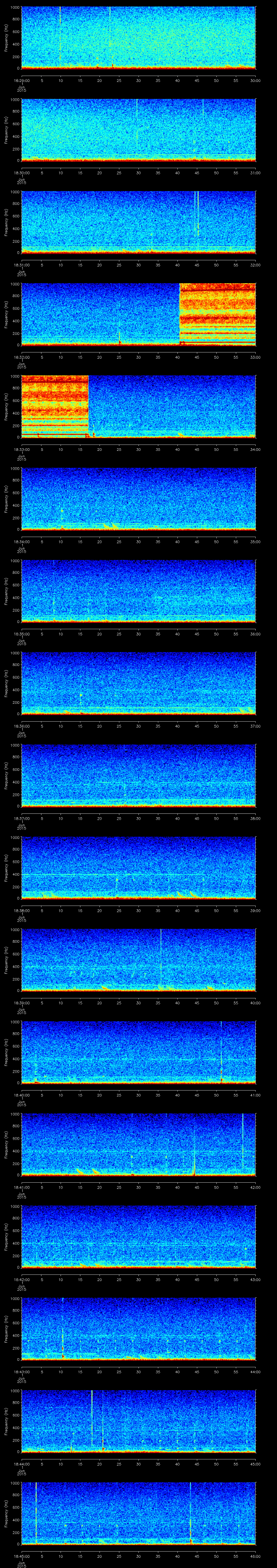Click the '18:35:00' start time label

(x=21, y=634)
